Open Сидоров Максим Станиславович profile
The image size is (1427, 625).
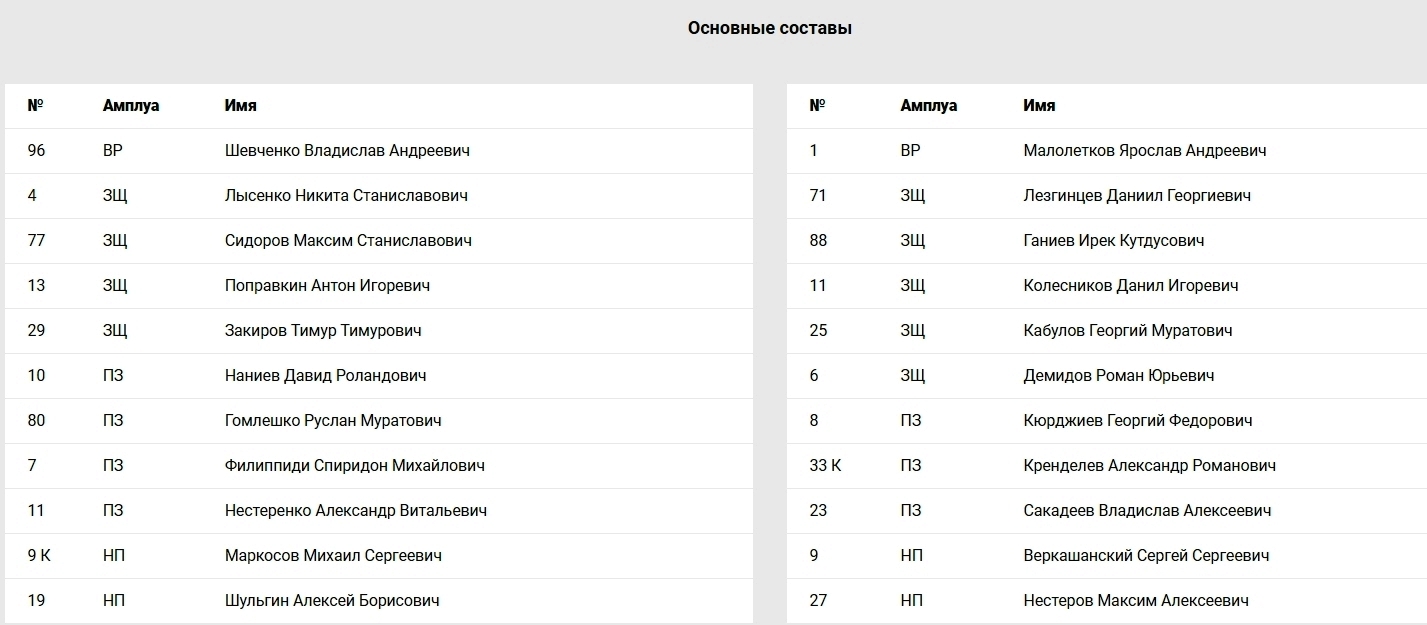pos(348,241)
